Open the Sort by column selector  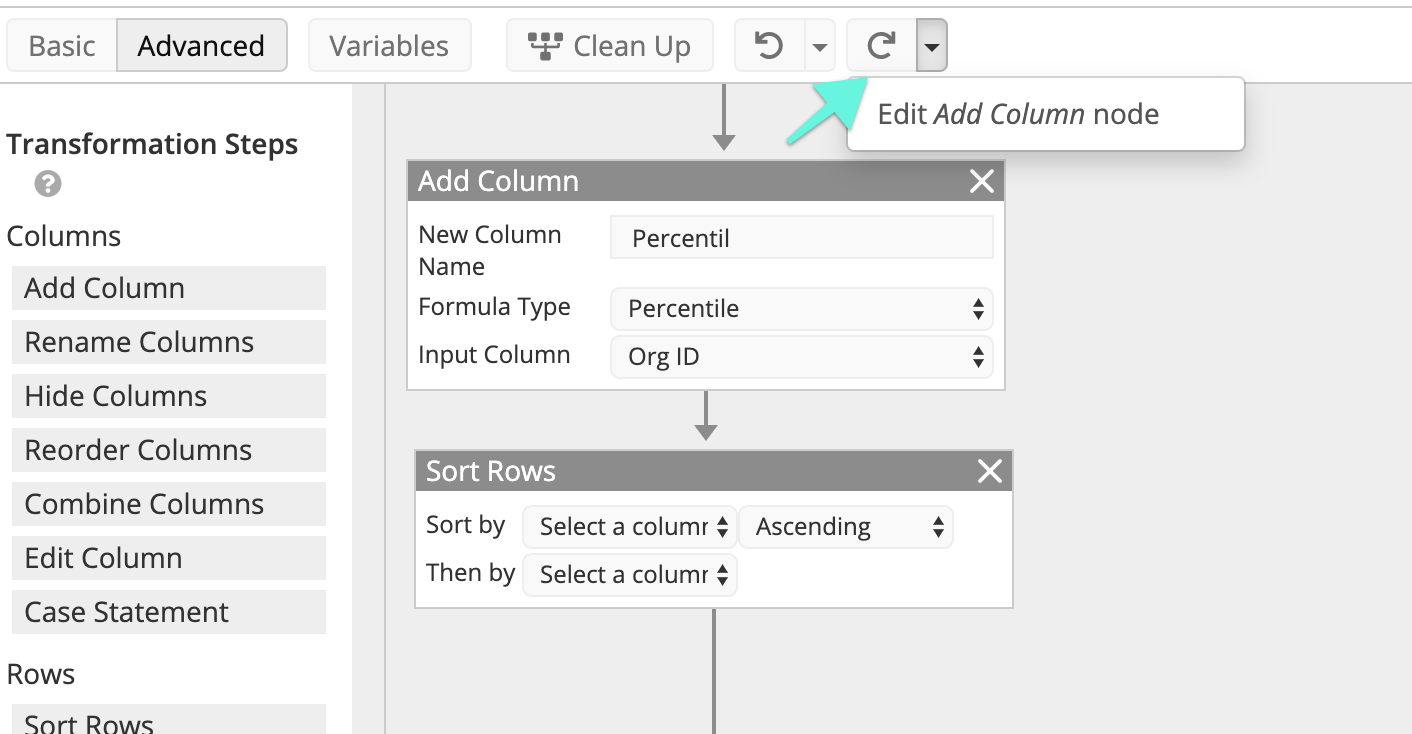pos(630,527)
